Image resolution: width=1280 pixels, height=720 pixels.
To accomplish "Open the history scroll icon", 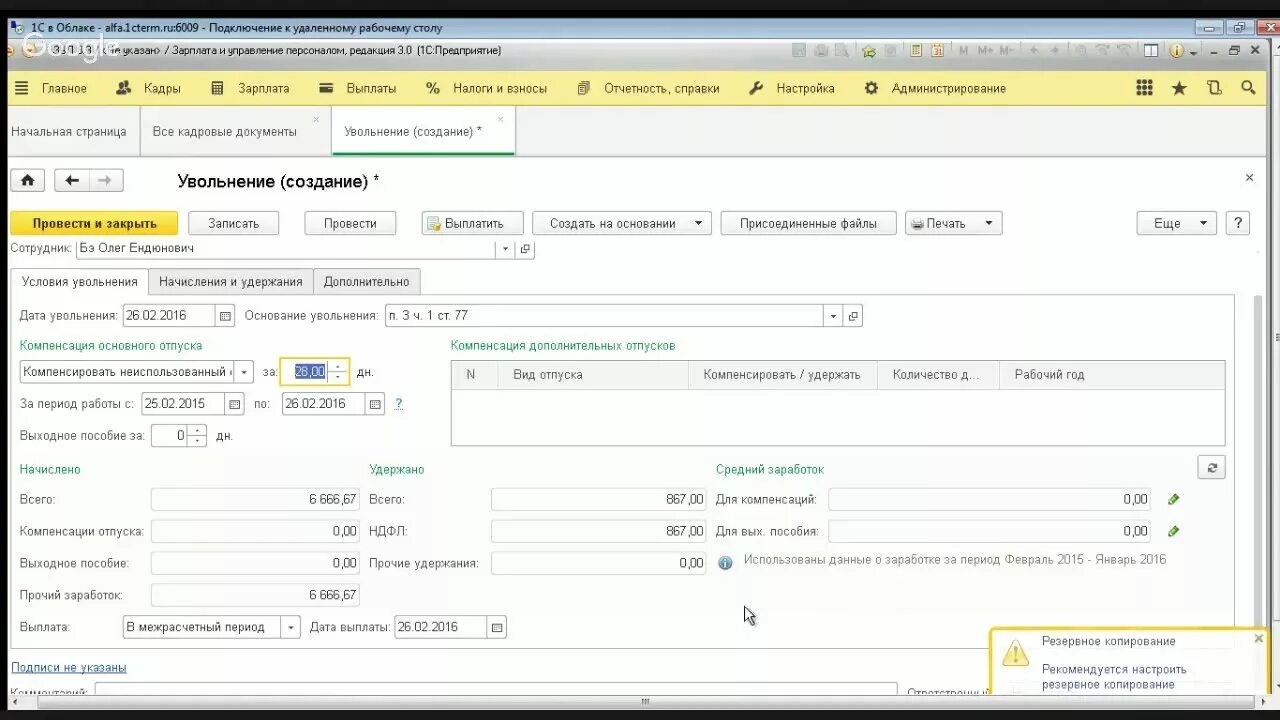I will click(1214, 88).
